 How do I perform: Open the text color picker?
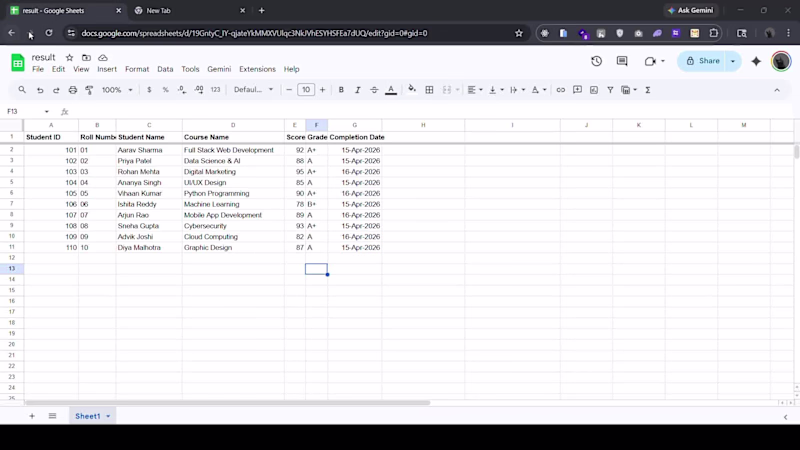click(391, 90)
